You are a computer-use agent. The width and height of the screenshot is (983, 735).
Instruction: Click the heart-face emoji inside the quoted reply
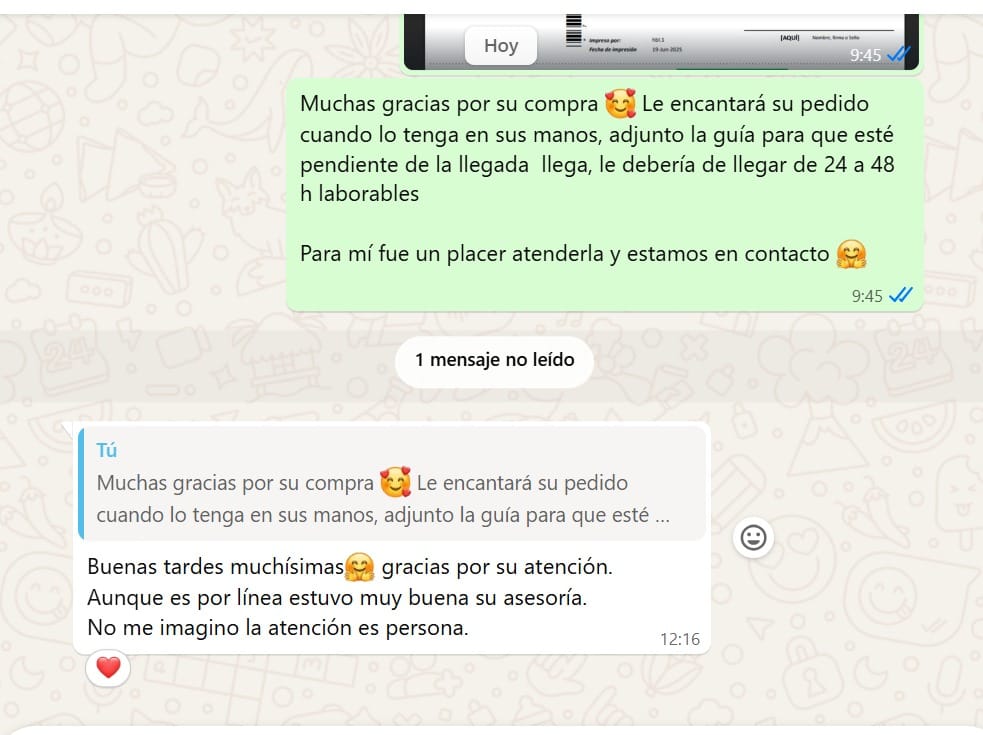click(396, 482)
